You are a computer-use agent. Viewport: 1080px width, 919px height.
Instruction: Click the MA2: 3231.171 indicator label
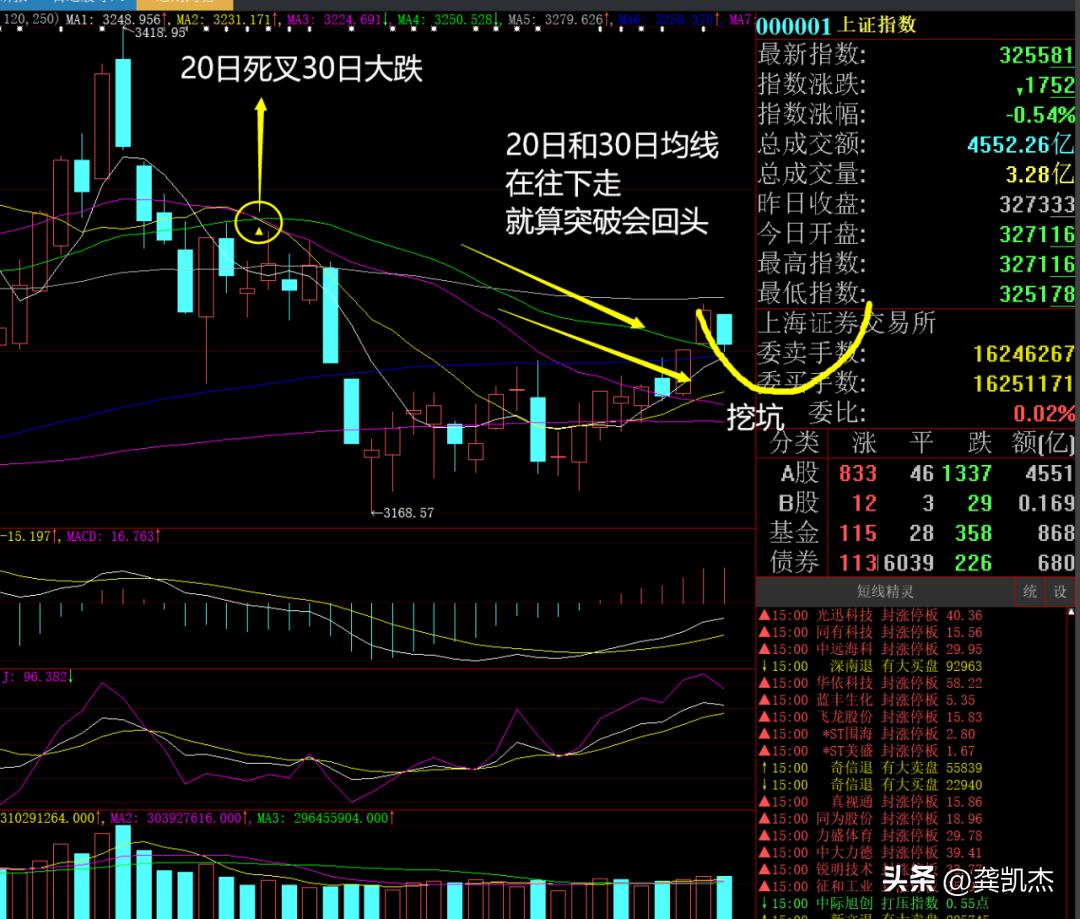click(x=227, y=19)
